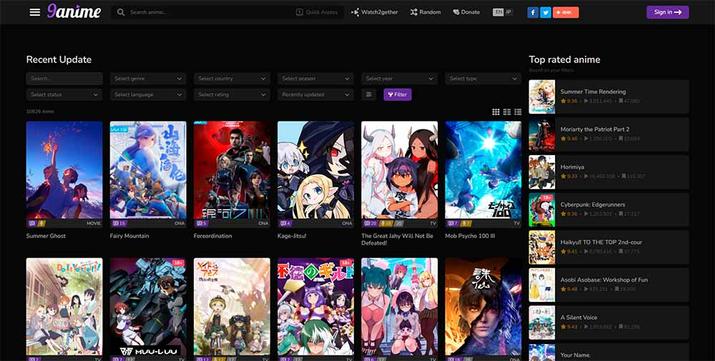Click the orange share counter button
The width and height of the screenshot is (715, 361).
[x=565, y=12]
